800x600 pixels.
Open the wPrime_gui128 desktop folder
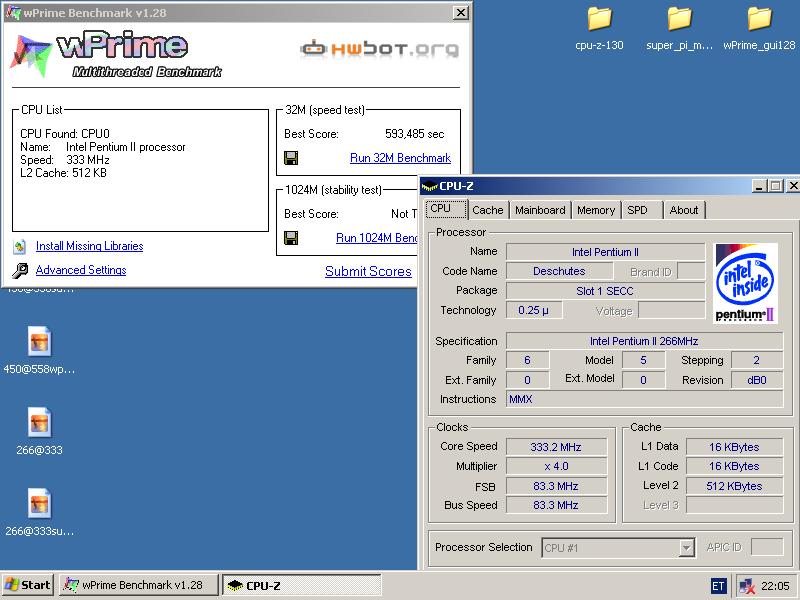tap(759, 28)
